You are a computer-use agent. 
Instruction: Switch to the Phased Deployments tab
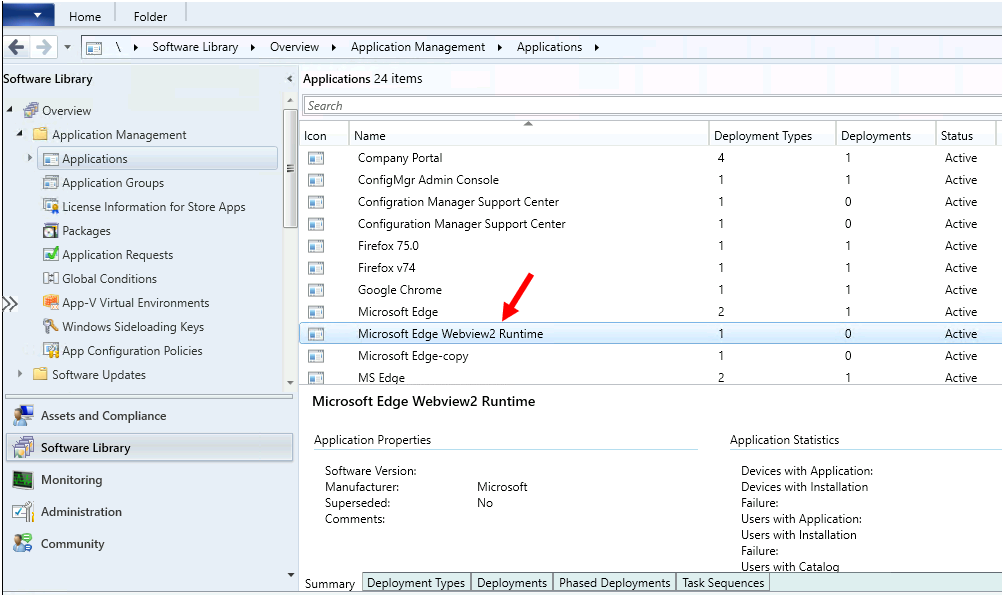tap(614, 582)
